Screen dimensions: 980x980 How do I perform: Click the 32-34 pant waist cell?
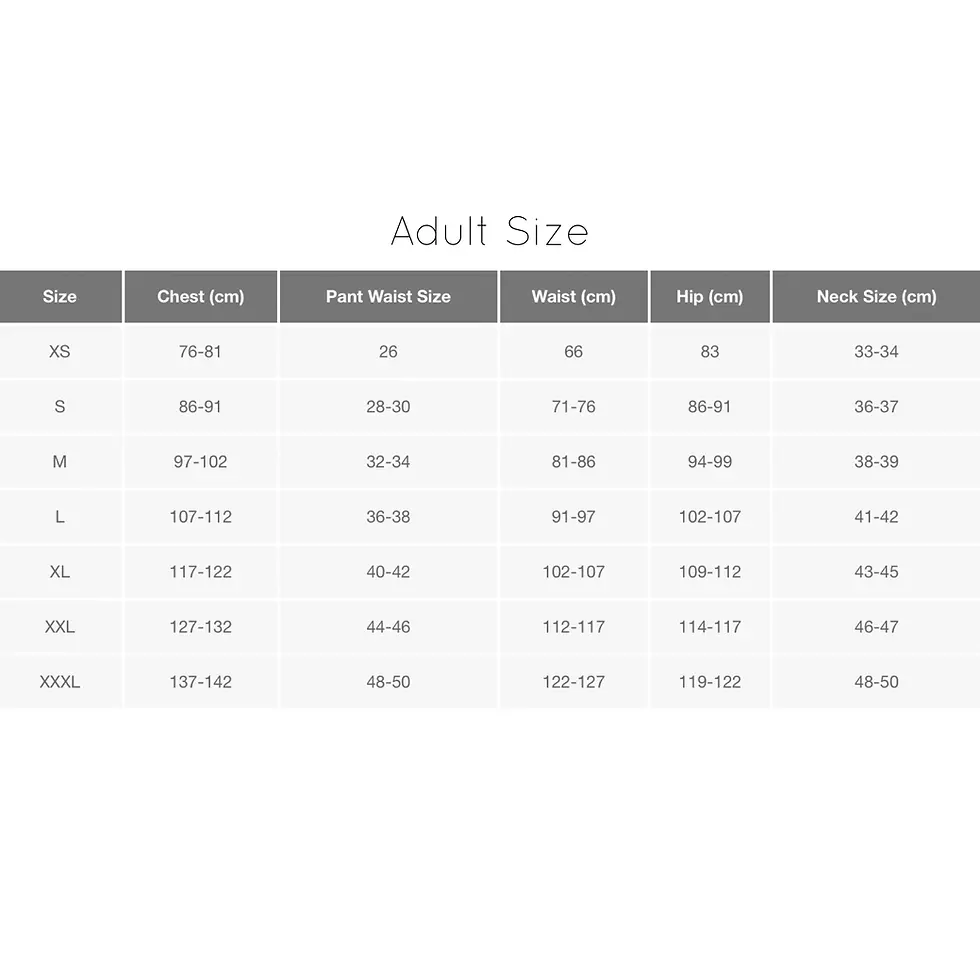(388, 462)
